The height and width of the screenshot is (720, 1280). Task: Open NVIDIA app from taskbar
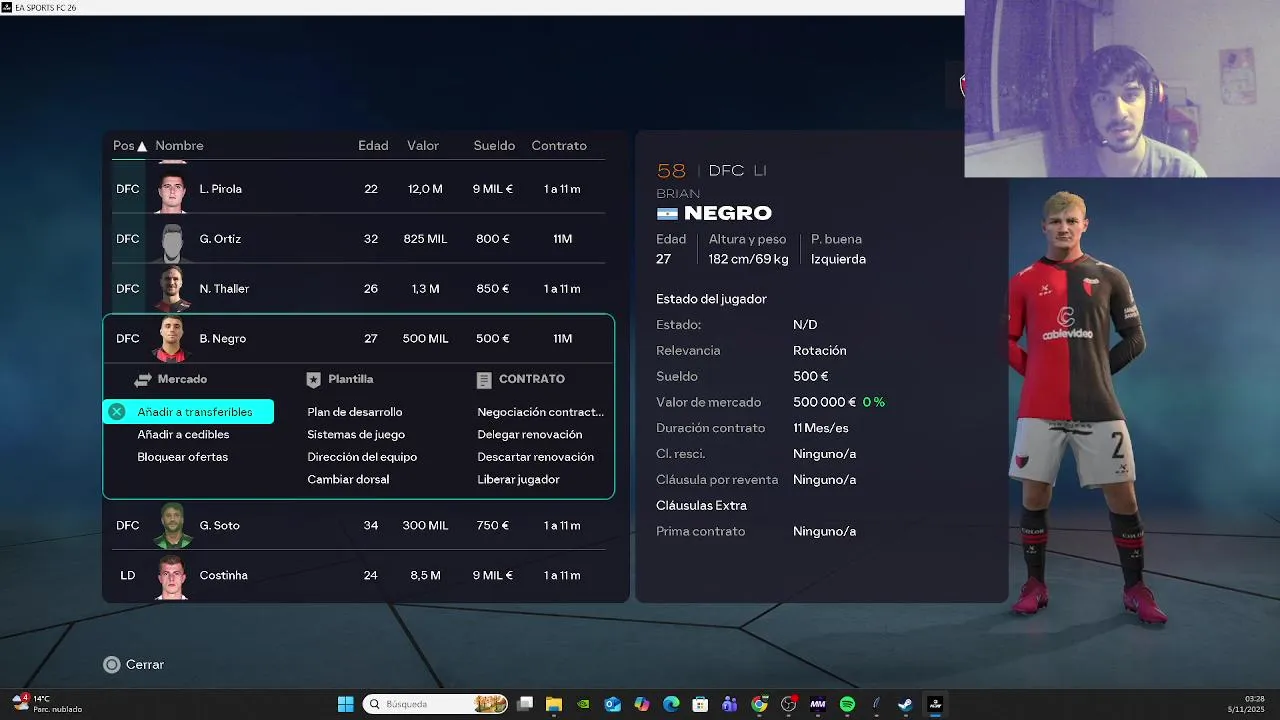(x=584, y=704)
